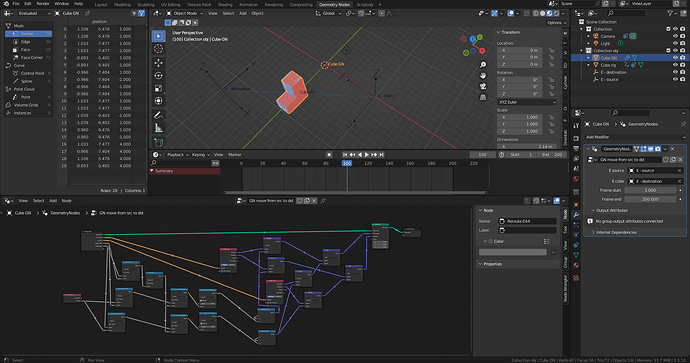Toggle spreadsheet filter funnel button
690x363 pixels.
tap(142, 13)
